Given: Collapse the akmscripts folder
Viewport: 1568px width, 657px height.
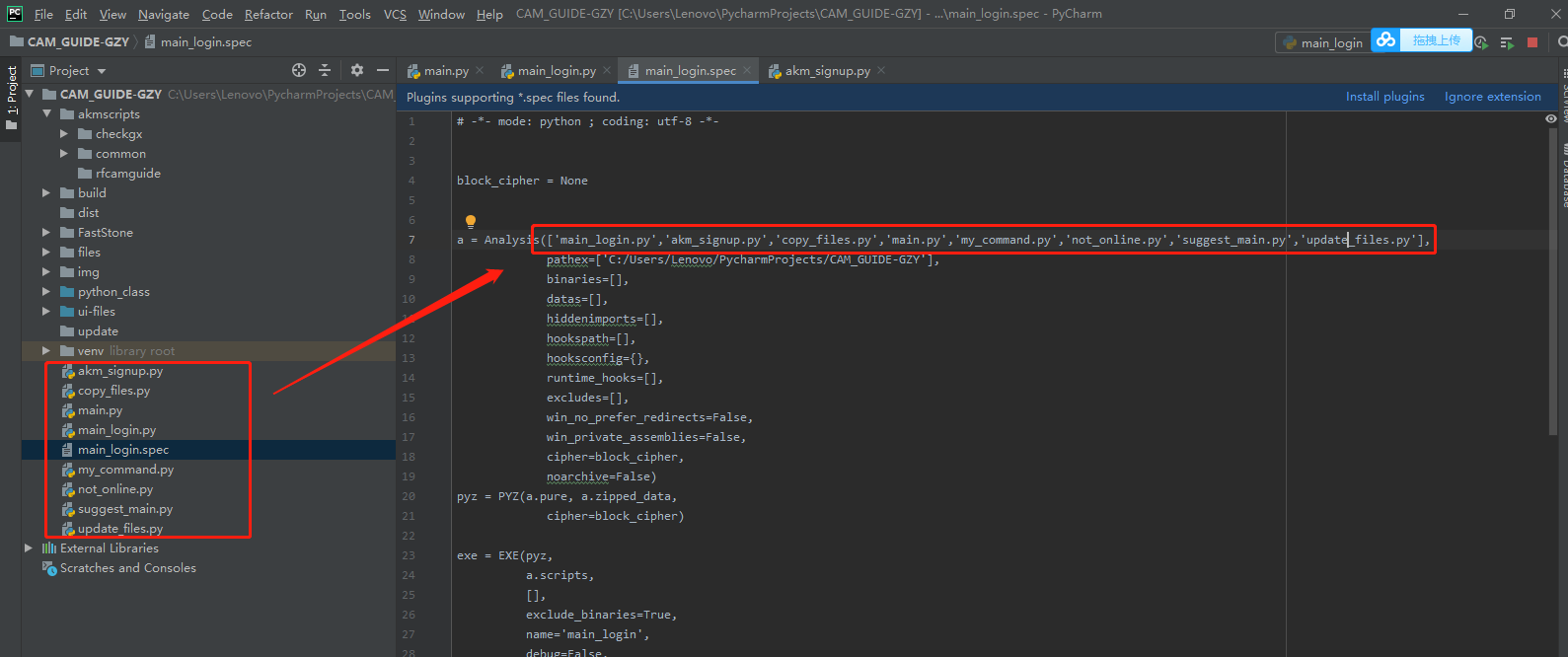Looking at the screenshot, I should coord(46,113).
